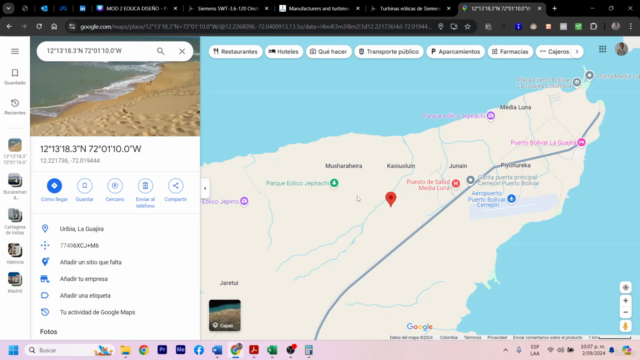
Task: Select the Farmacias filter chip
Action: [x=510, y=51]
